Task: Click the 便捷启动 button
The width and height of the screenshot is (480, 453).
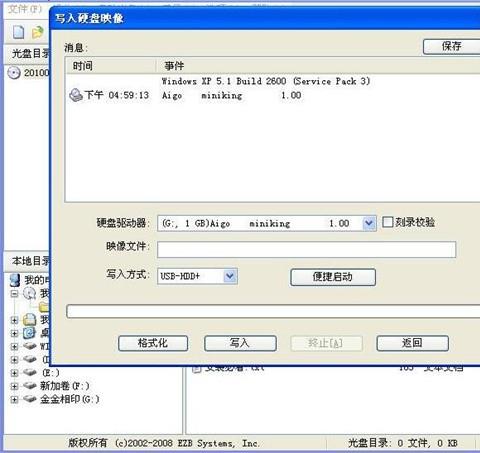Action: [x=333, y=277]
